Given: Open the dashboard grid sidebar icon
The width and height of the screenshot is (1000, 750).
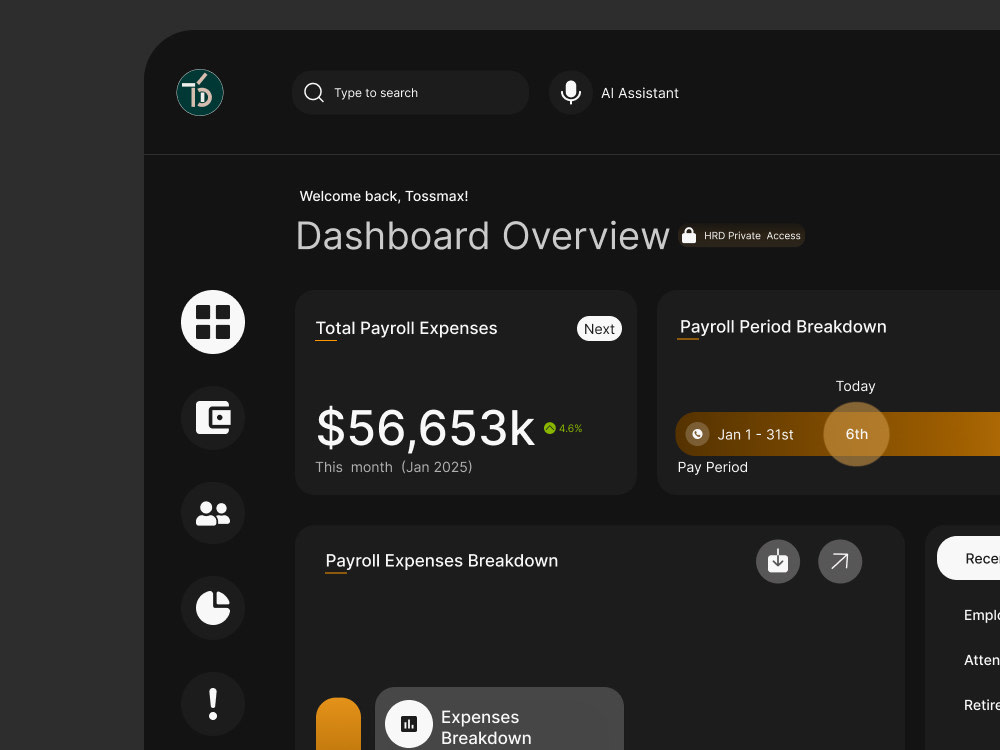Looking at the screenshot, I should coord(213,322).
